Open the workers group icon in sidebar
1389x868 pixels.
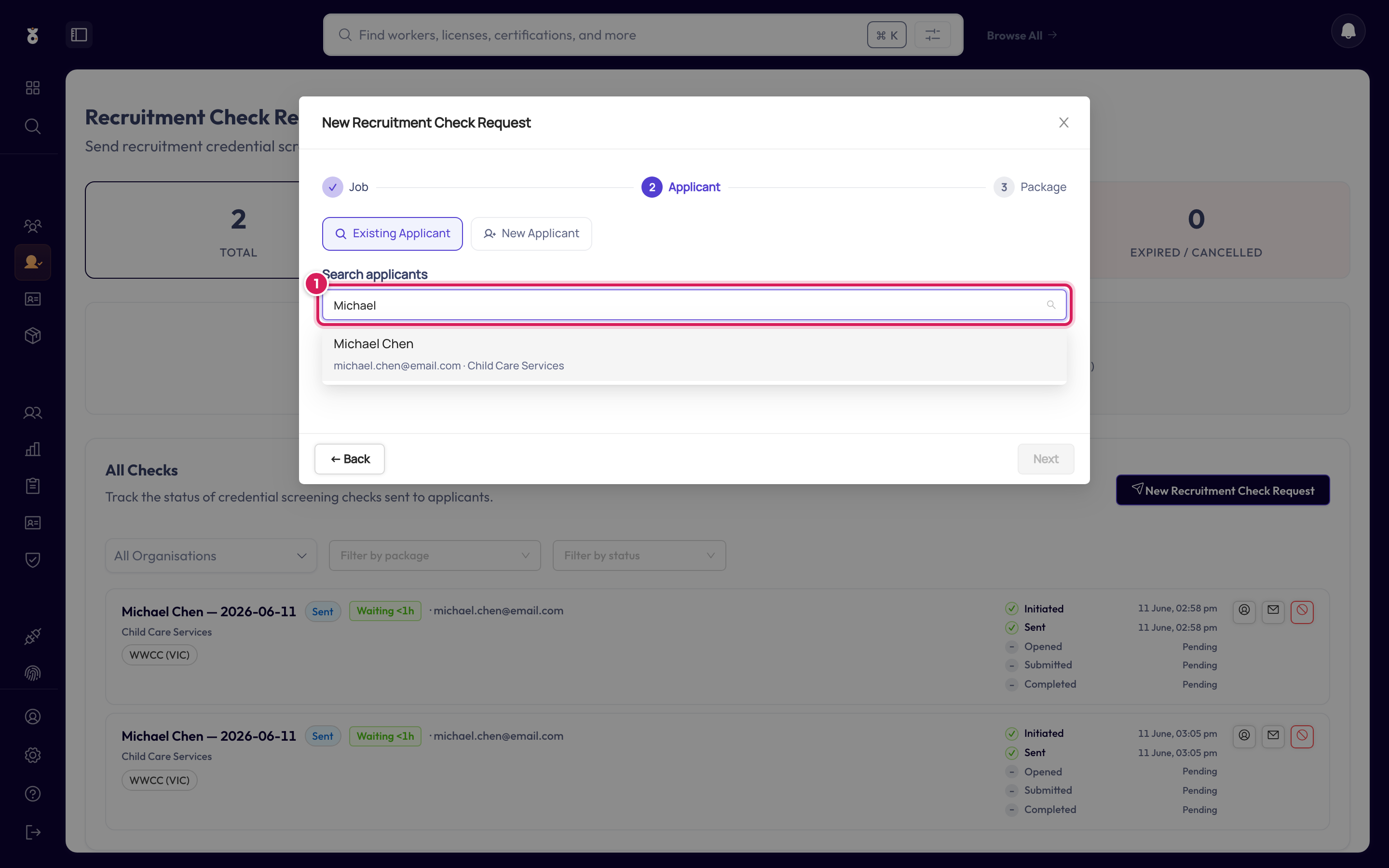pos(33,226)
